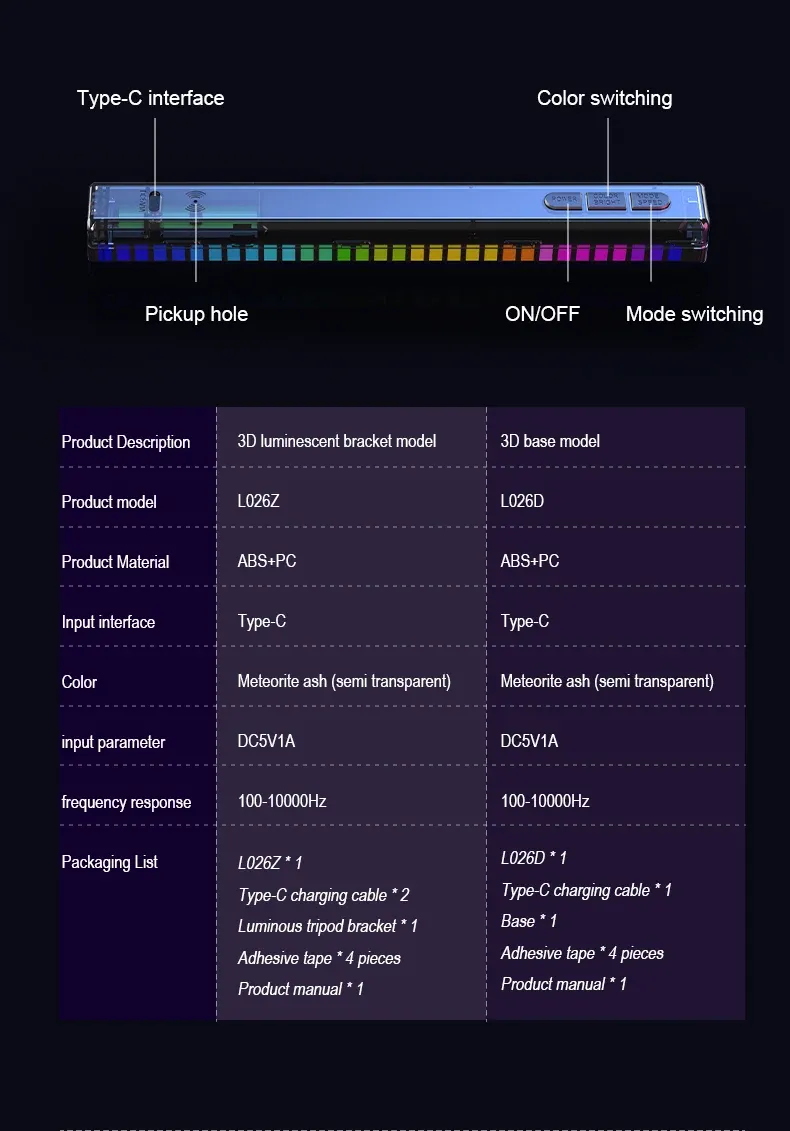Click the "3D base model" column heading
The width and height of the screenshot is (790, 1131).
point(550,441)
